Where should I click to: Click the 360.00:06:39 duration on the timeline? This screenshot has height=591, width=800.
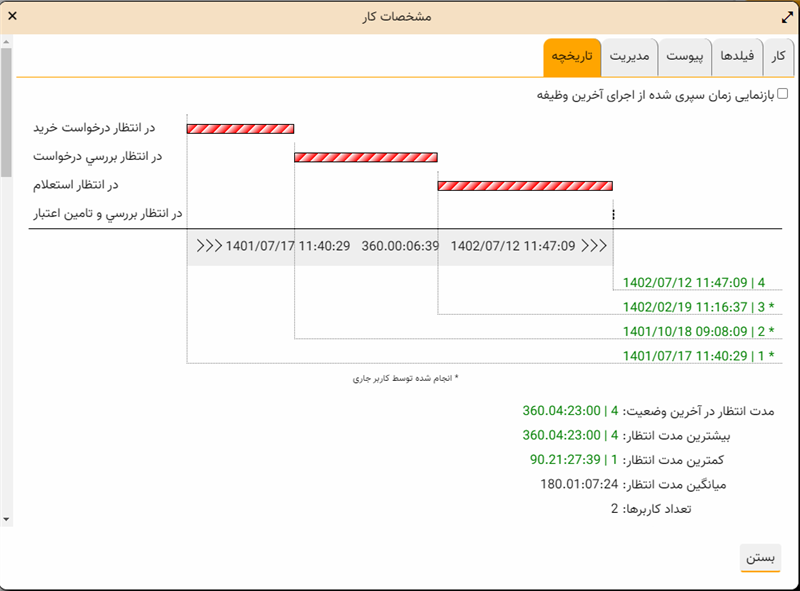[x=400, y=246]
